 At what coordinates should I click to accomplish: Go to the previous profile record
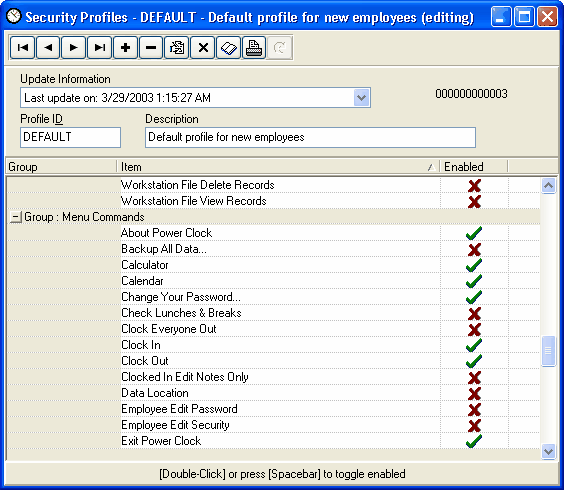click(48, 47)
